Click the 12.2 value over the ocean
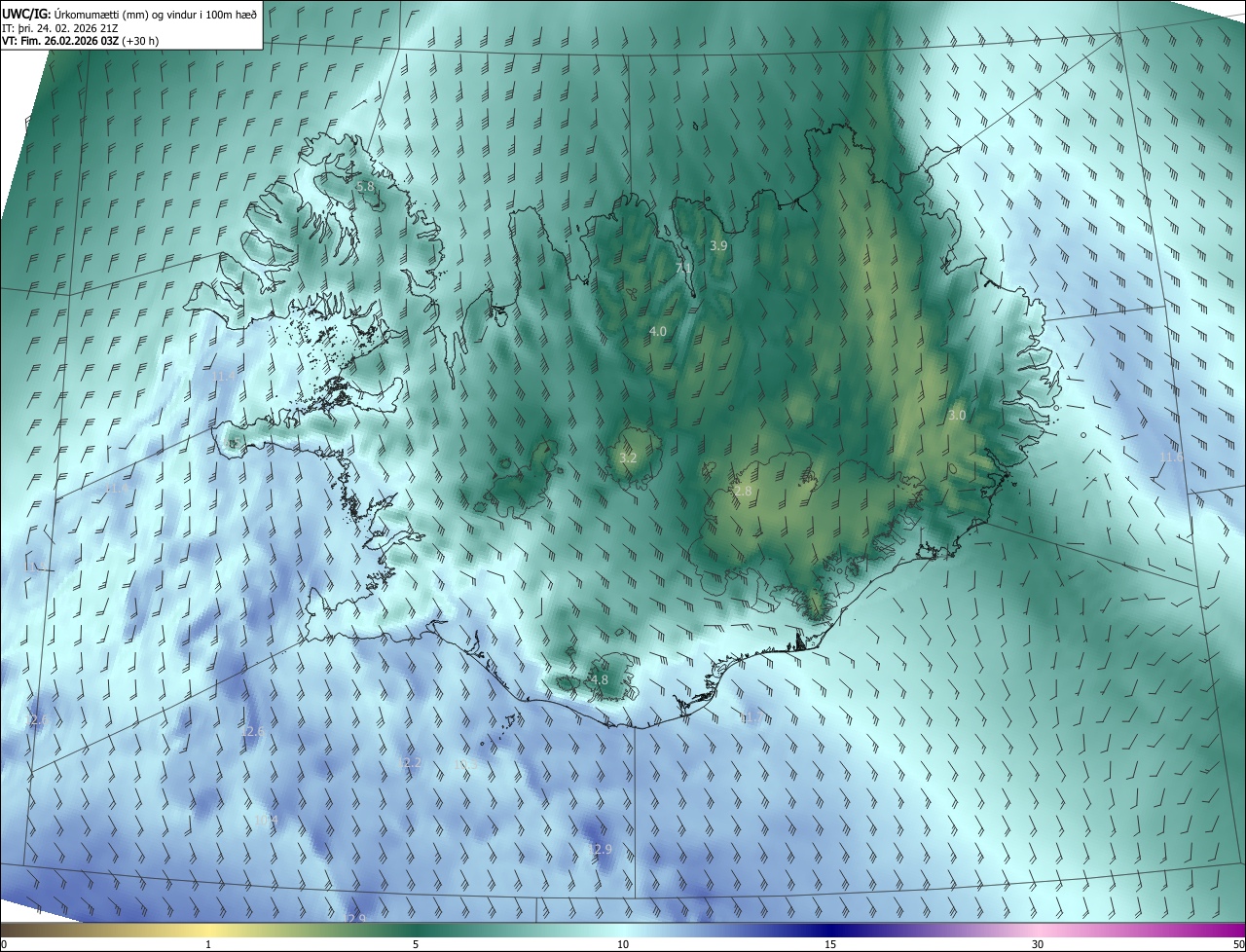1246x952 pixels. (x=410, y=763)
